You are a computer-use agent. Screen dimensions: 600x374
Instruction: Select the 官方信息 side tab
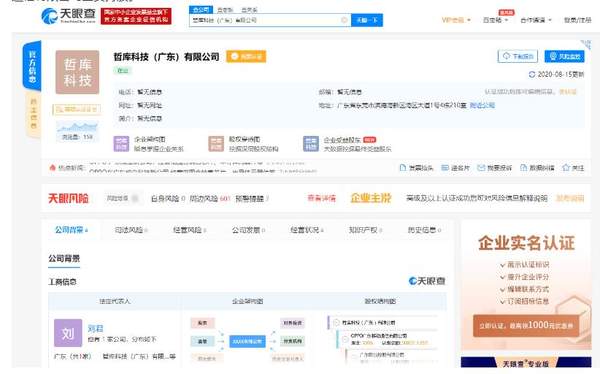click(x=32, y=66)
